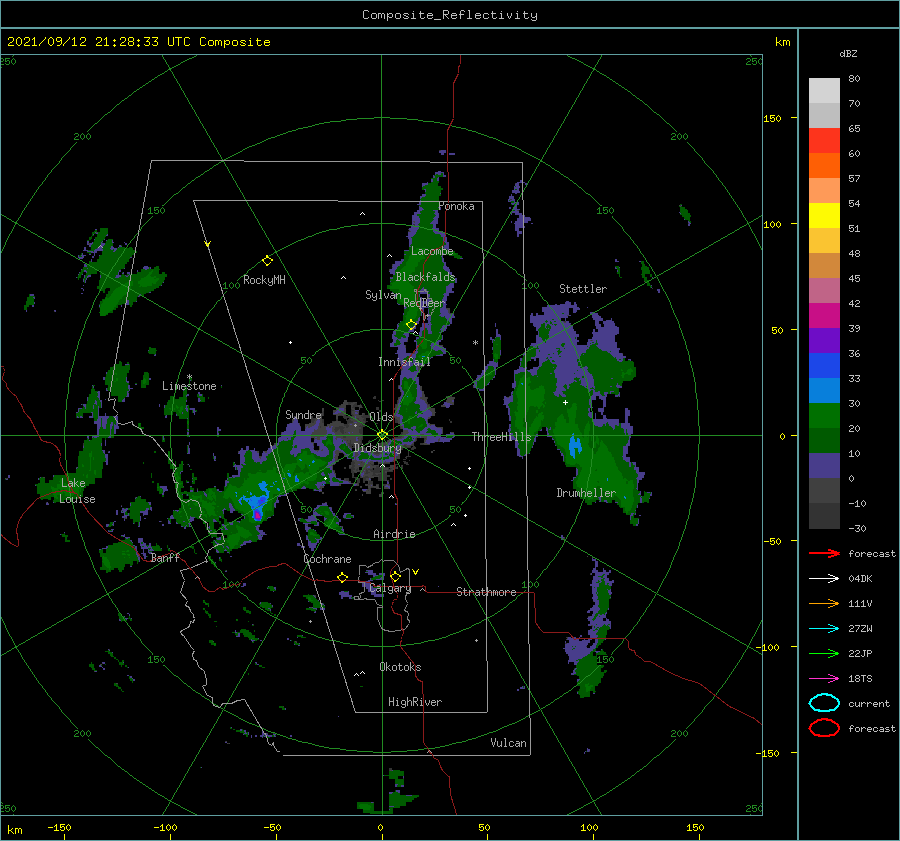Click the Airdrie city label
Viewport: 900px width, 841px height.
coord(394,534)
